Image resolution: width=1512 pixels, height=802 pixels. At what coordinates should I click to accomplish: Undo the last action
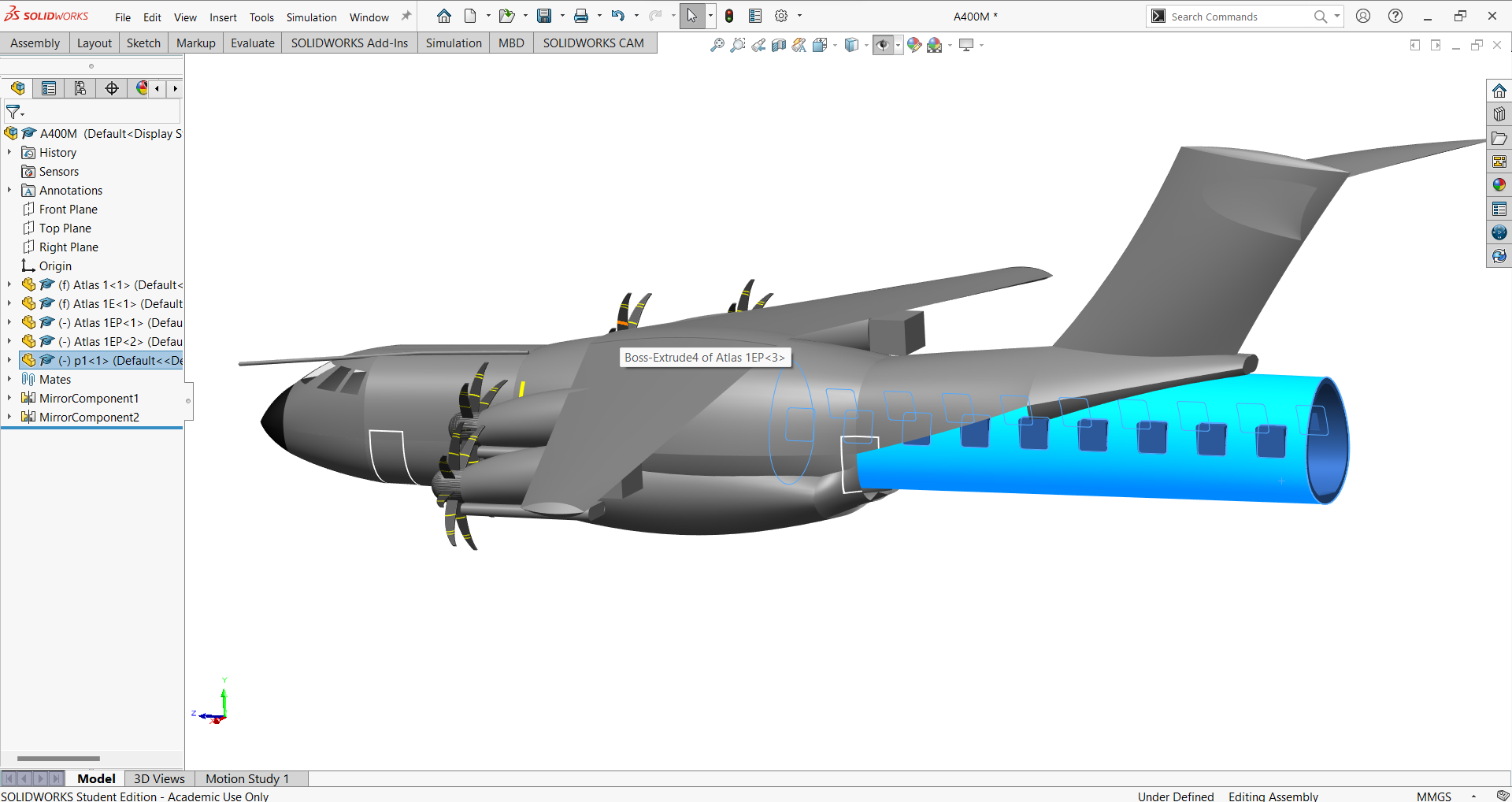(618, 16)
